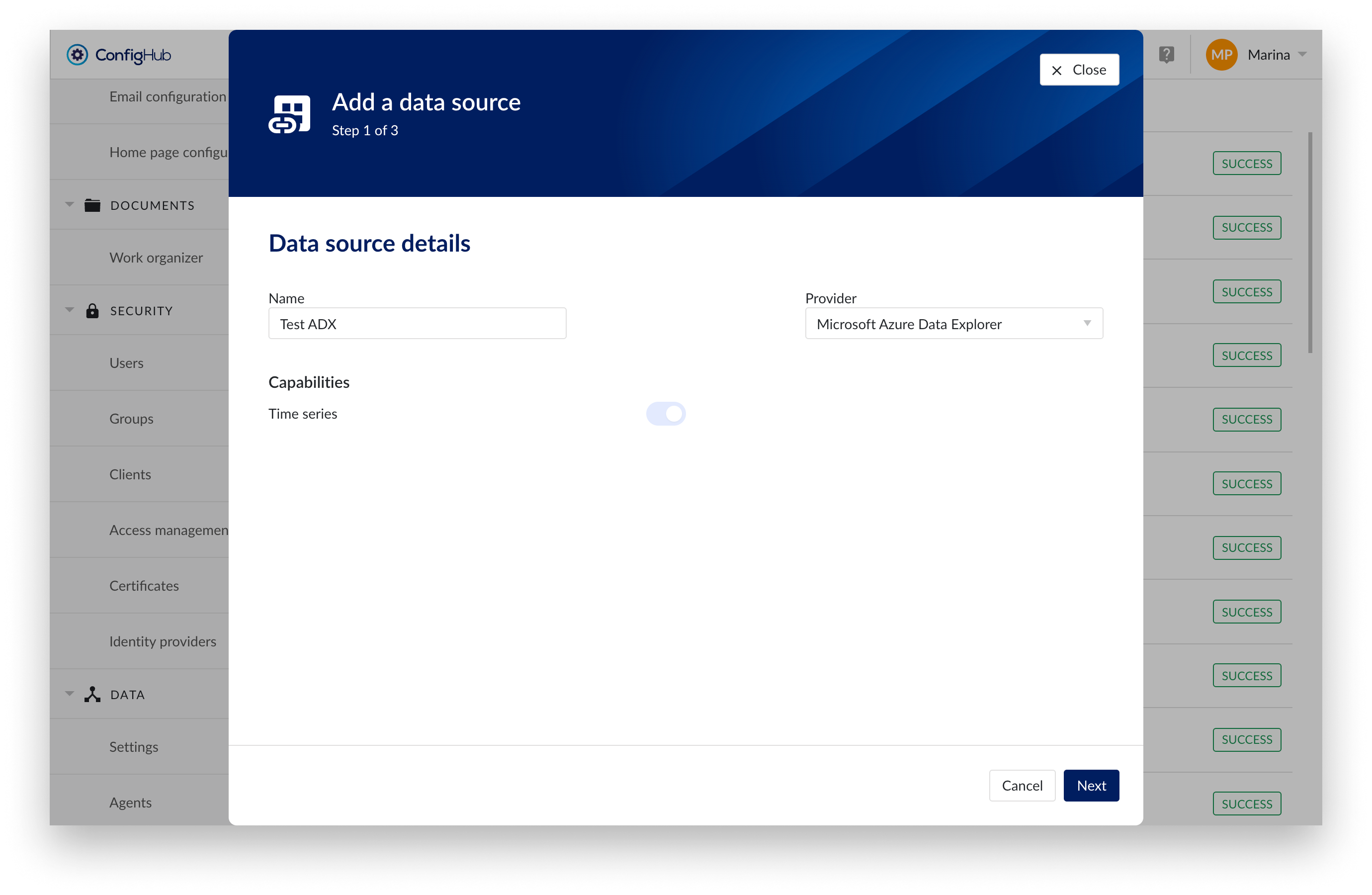This screenshot has width=1372, height=895.
Task: Collapse the DATA section
Action: (69, 693)
